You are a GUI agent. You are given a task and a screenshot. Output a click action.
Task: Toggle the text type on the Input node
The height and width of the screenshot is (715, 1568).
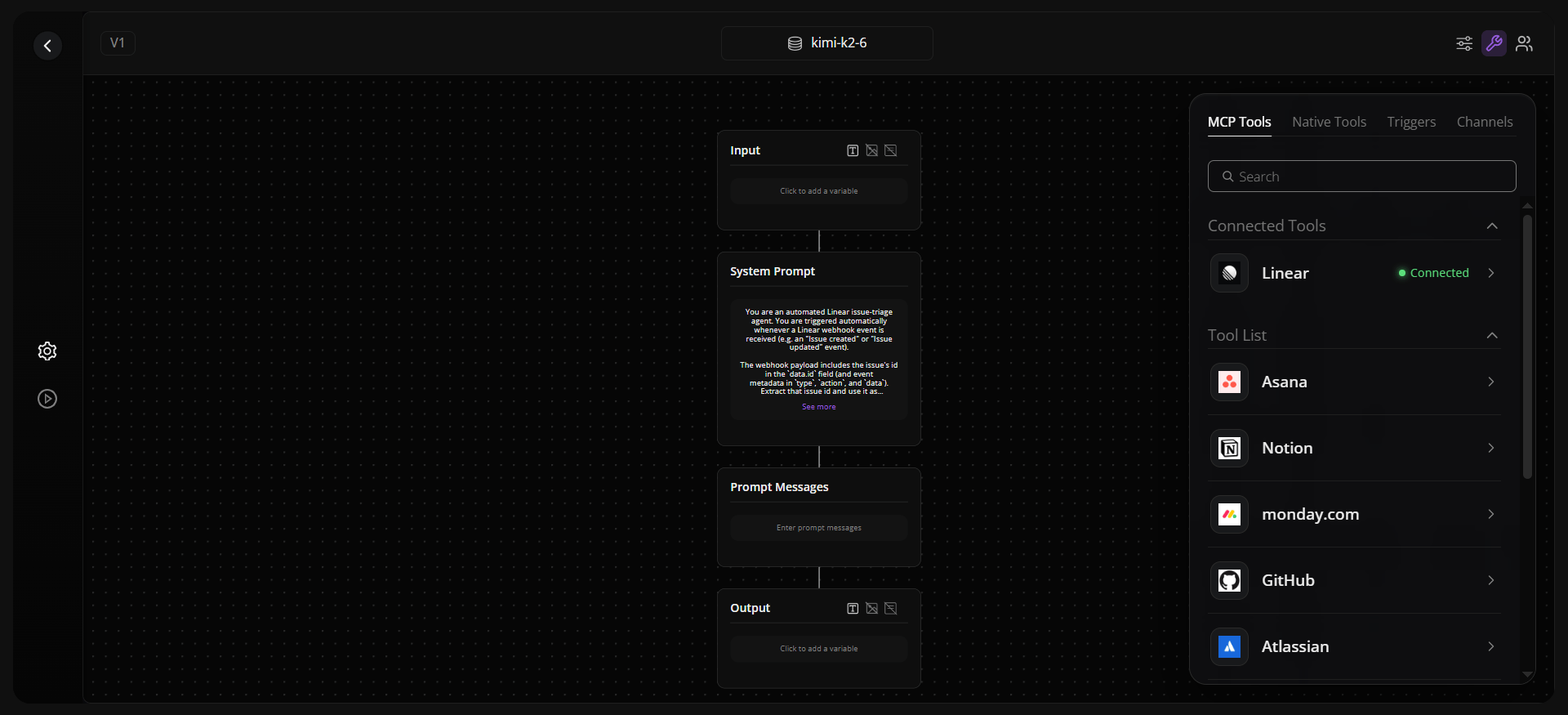853,150
